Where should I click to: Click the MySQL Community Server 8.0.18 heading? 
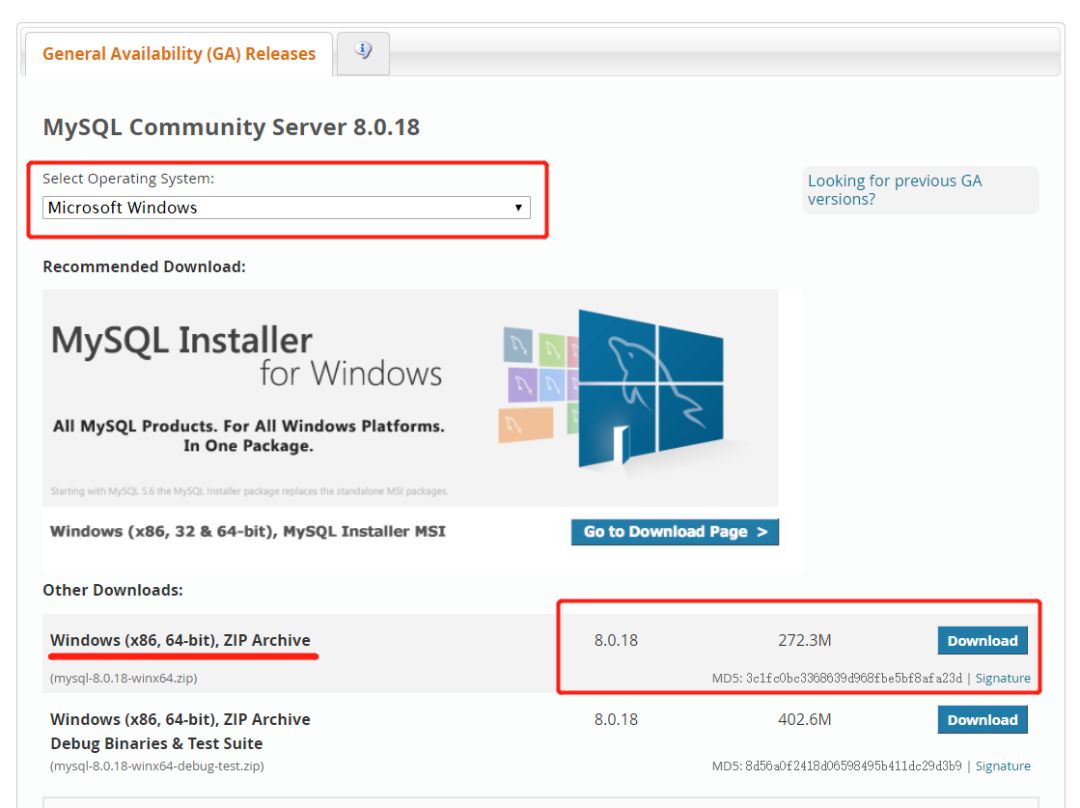231,127
